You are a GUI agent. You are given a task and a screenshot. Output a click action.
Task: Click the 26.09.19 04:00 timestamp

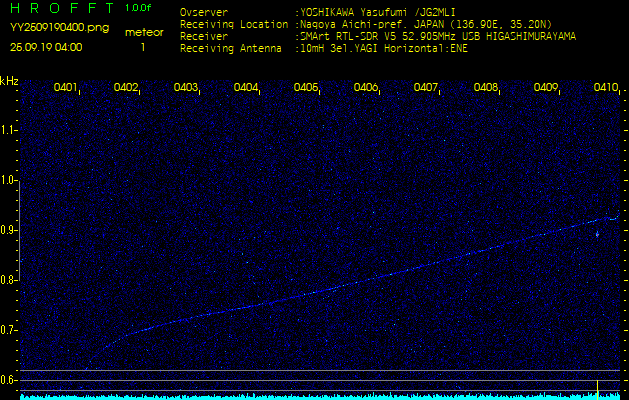tap(46, 47)
